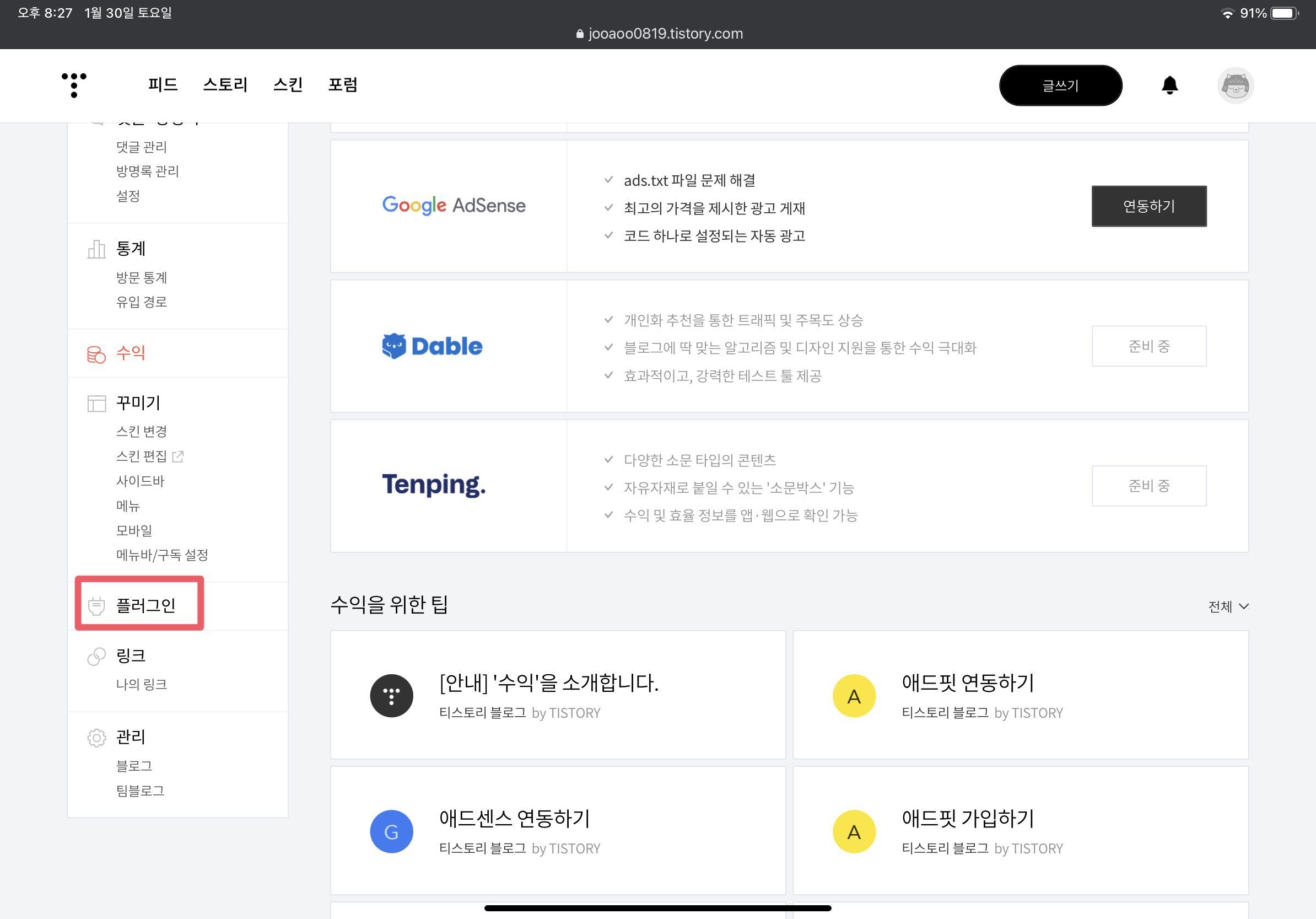Tap the jooaoo0819.tistory.com address bar
This screenshot has width=1316, height=919.
[x=659, y=34]
